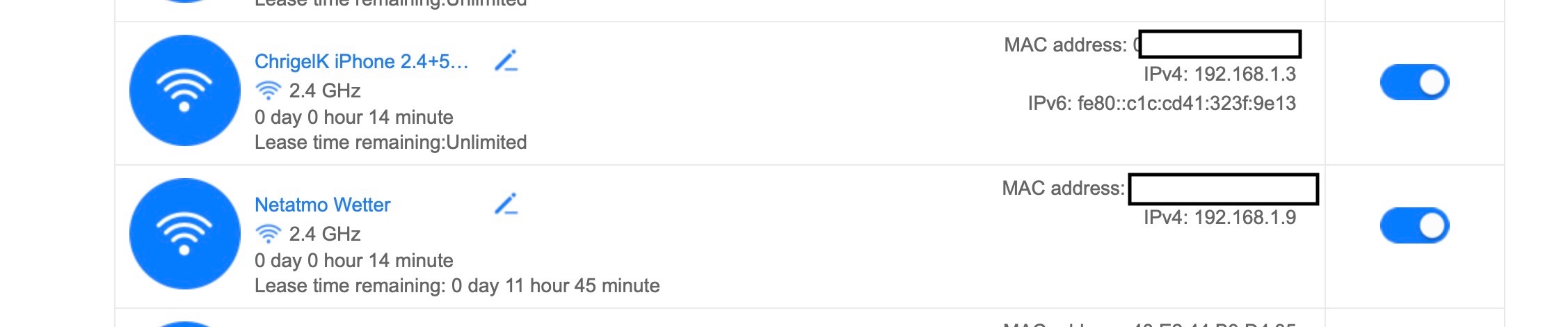1568x327 pixels.
Task: Open the ChrigelK iPhone 2.4+5… device link
Action: [361, 62]
